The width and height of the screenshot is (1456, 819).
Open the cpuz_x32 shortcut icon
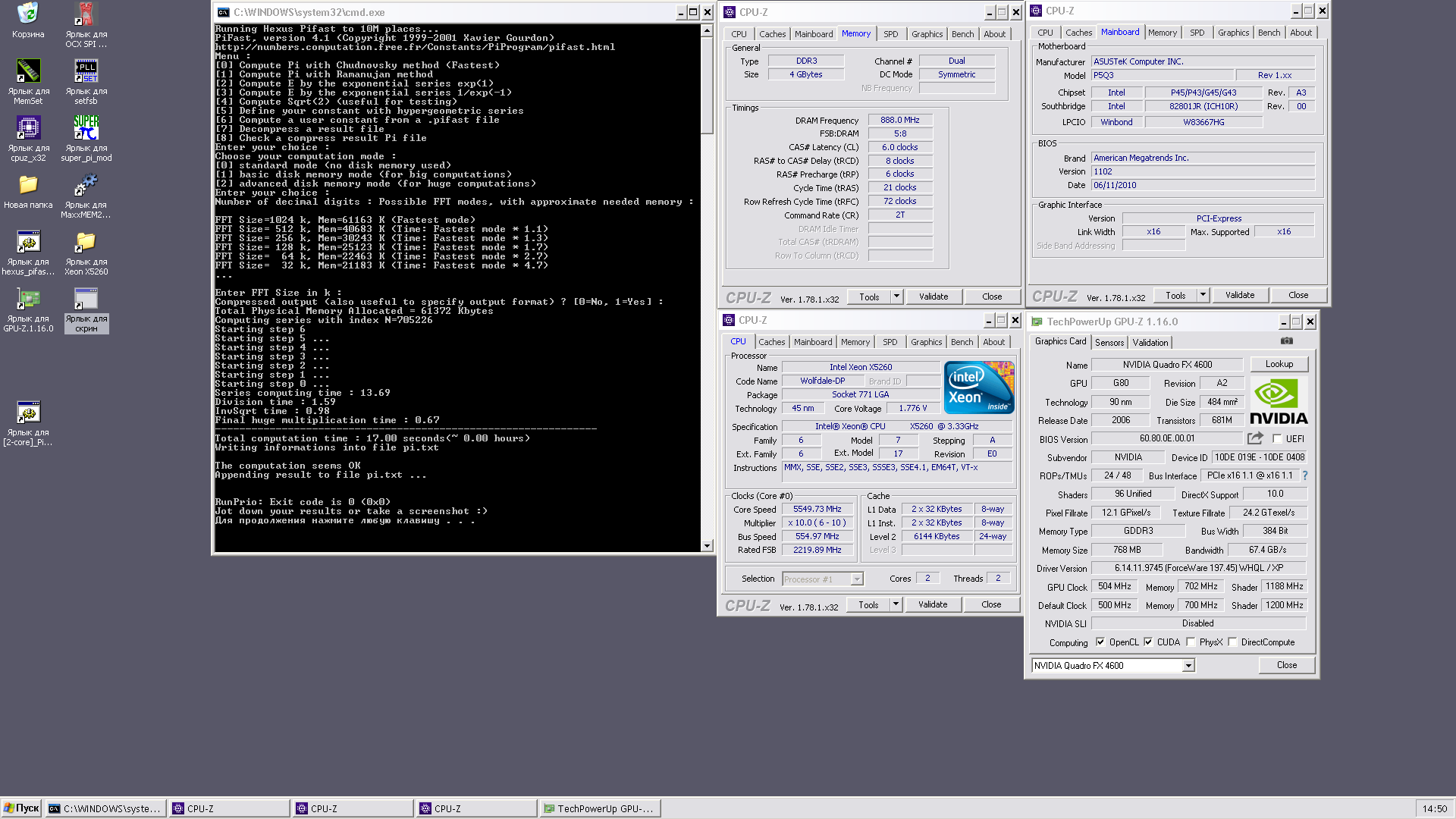point(28,127)
